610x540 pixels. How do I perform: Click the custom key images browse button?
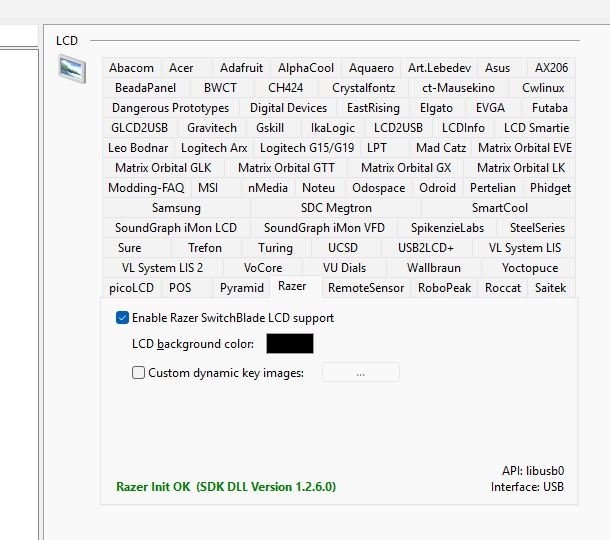pyautogui.click(x=361, y=373)
